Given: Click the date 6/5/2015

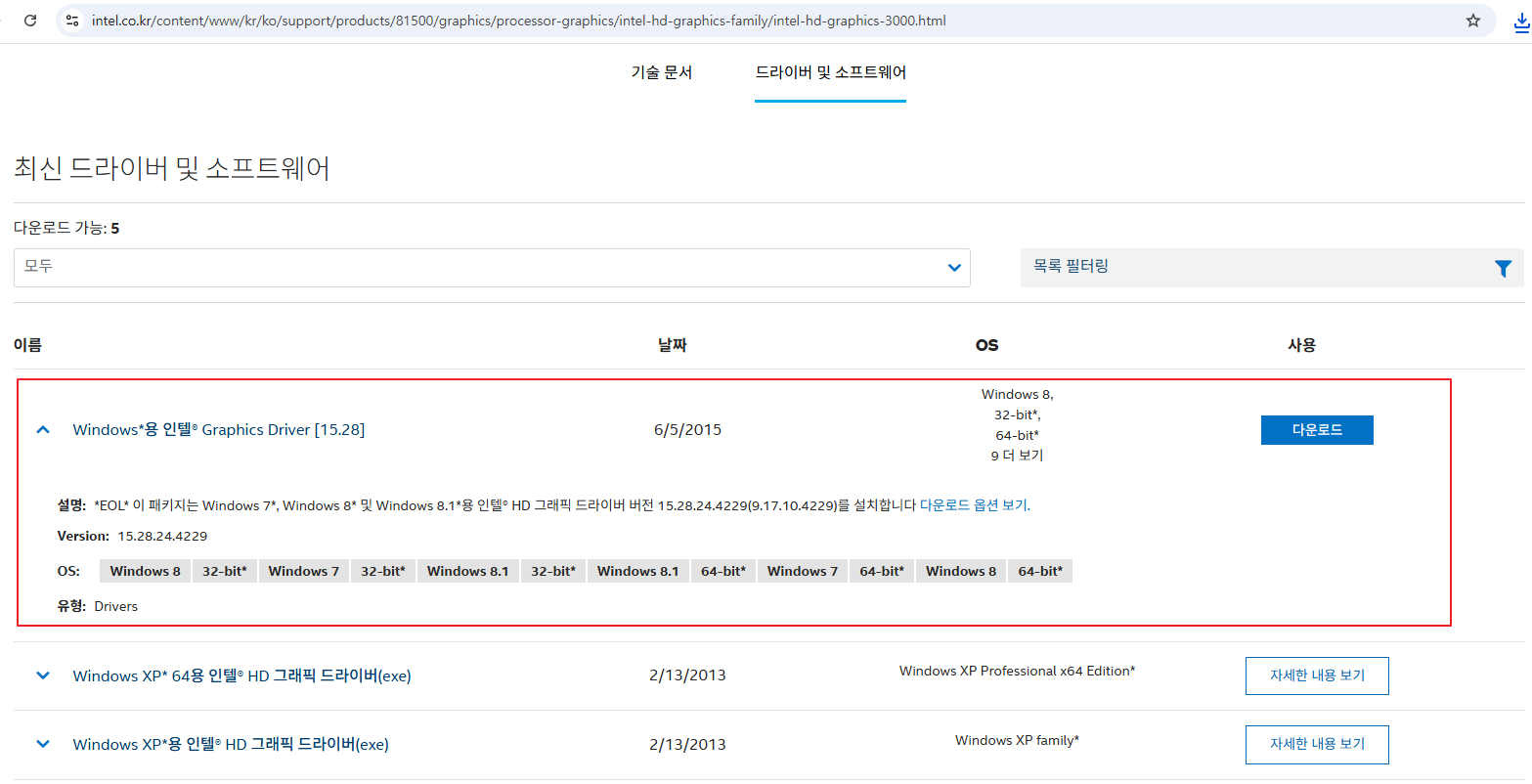Looking at the screenshot, I should pos(687,430).
